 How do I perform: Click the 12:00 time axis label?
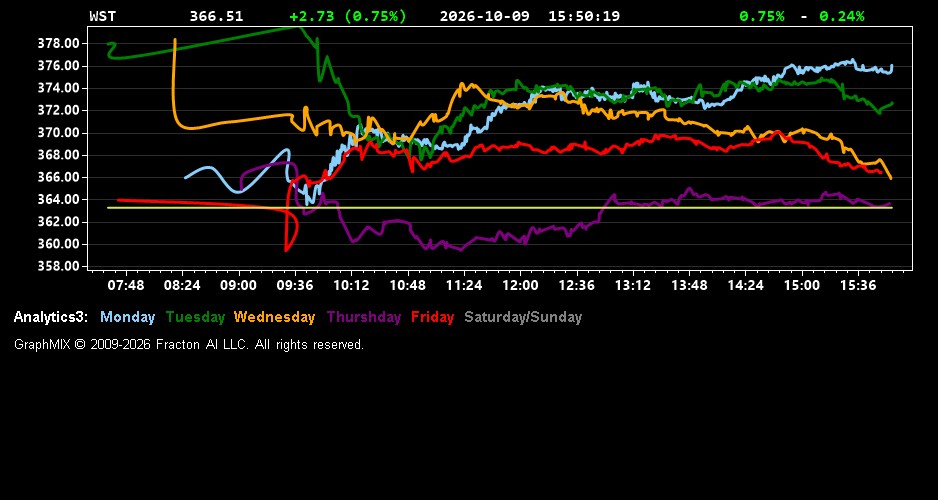[520, 285]
